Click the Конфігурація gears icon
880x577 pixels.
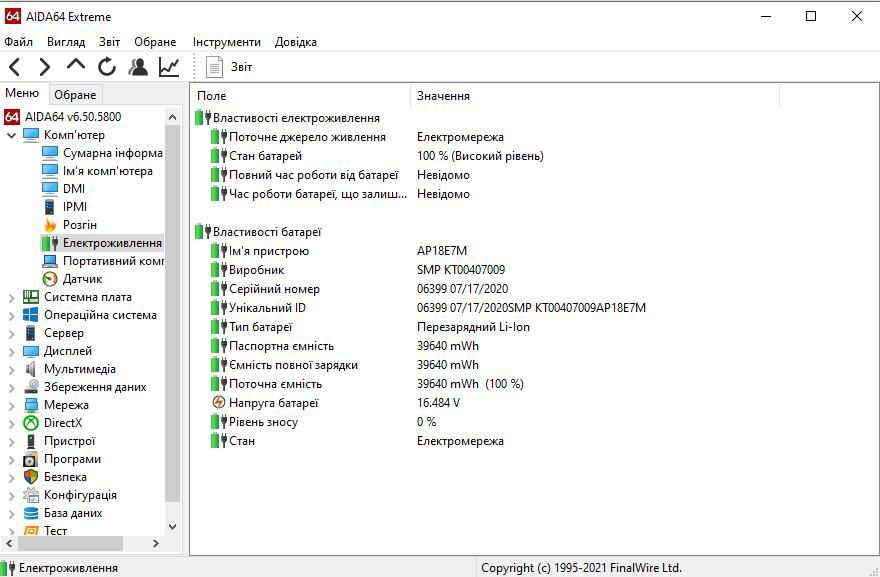30,494
